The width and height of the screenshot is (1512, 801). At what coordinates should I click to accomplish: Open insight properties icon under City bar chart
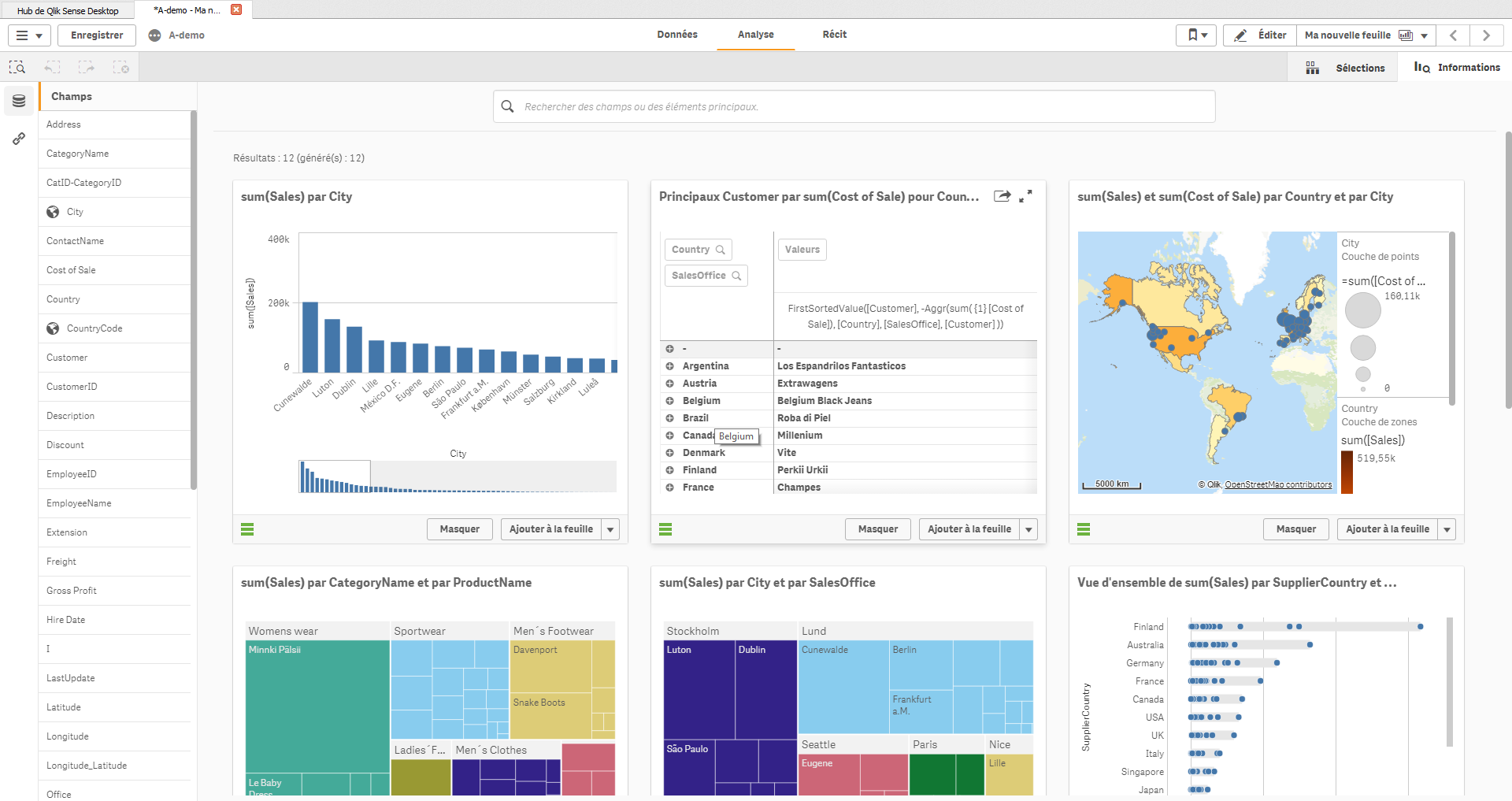pos(247,529)
